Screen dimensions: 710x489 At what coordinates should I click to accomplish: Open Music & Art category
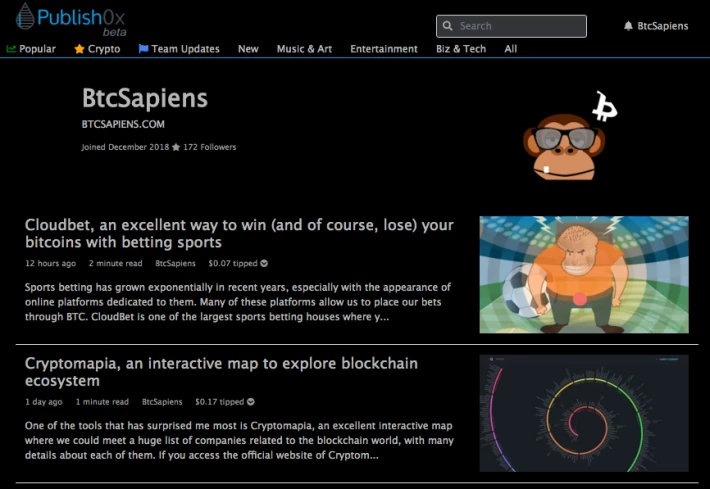click(304, 49)
